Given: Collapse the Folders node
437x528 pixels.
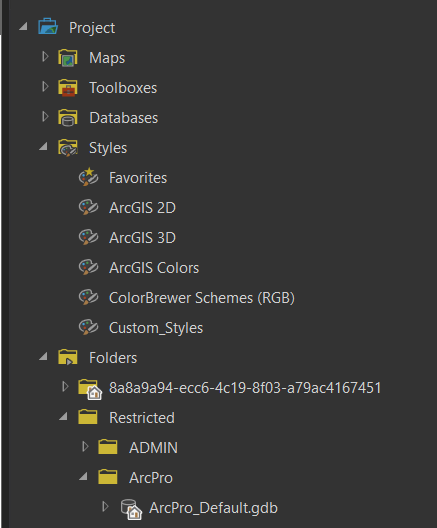Looking at the screenshot, I should 43,357.
